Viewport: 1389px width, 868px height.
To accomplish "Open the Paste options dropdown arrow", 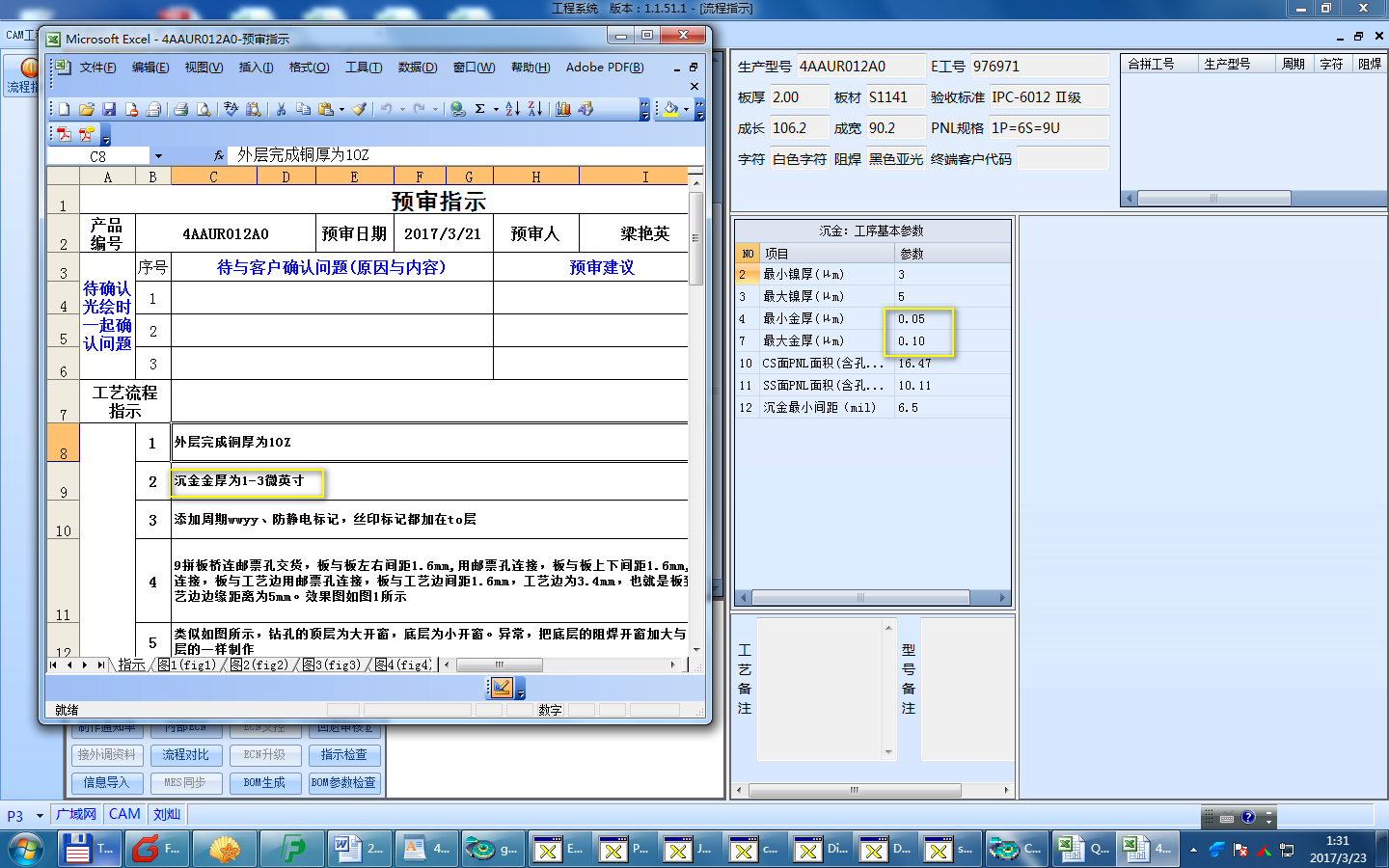I will click(x=341, y=109).
